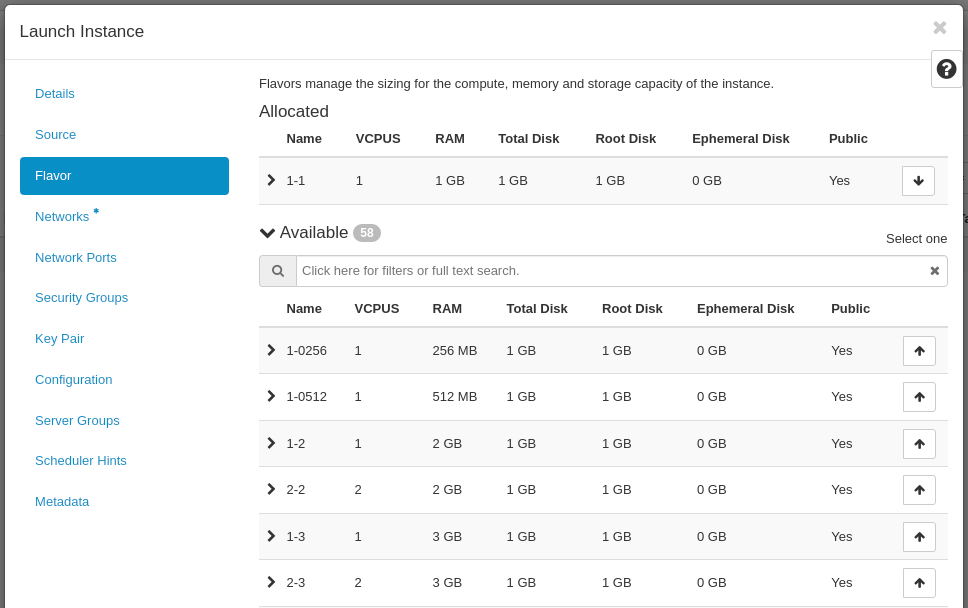The height and width of the screenshot is (608, 968).
Task: Click the search magnifier icon
Action: coord(277,270)
